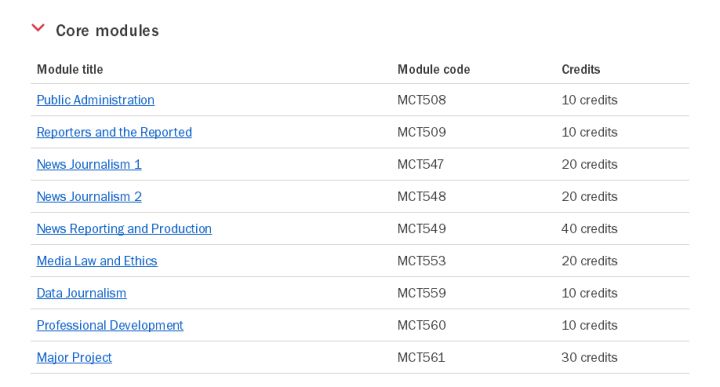Viewport: 720px width, 387px height.
Task: Open the Media Law and Ethics link
Action: (97, 260)
